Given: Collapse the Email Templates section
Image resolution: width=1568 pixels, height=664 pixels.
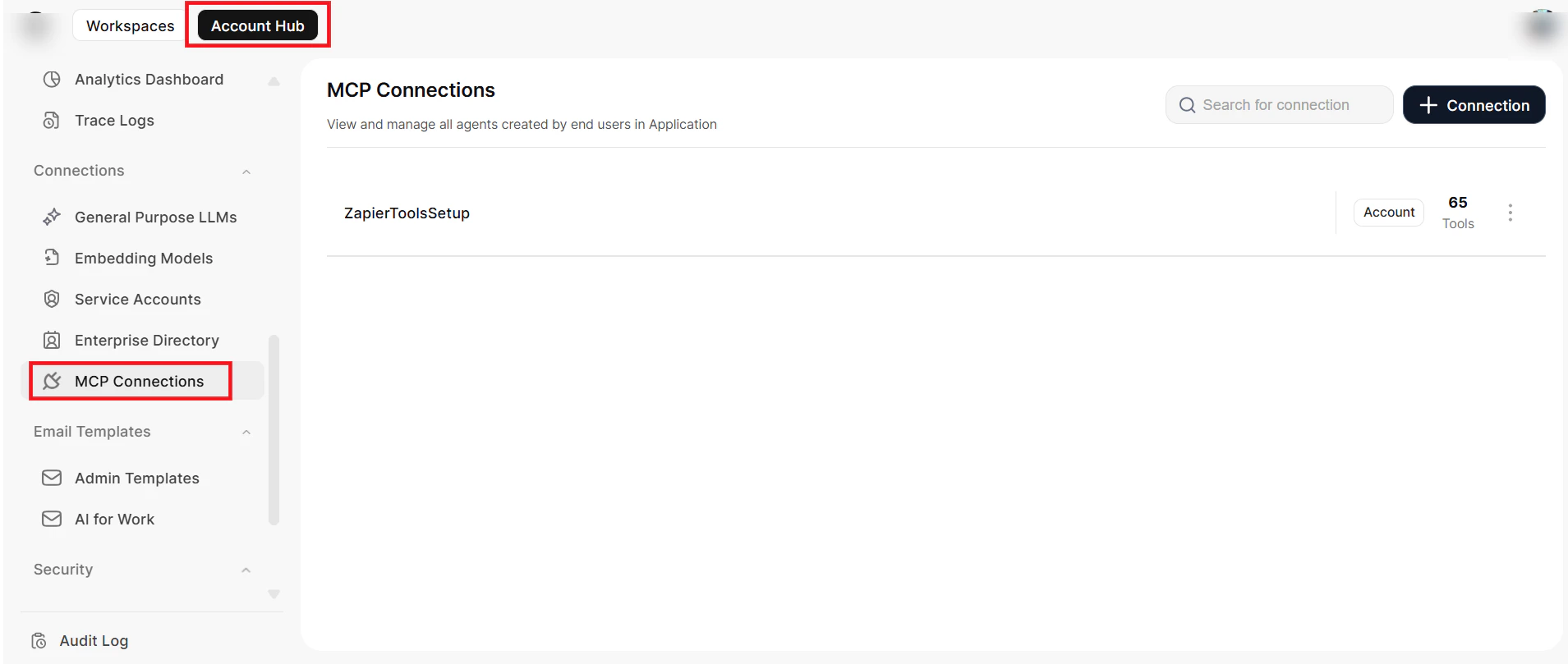Looking at the screenshot, I should [x=246, y=433].
